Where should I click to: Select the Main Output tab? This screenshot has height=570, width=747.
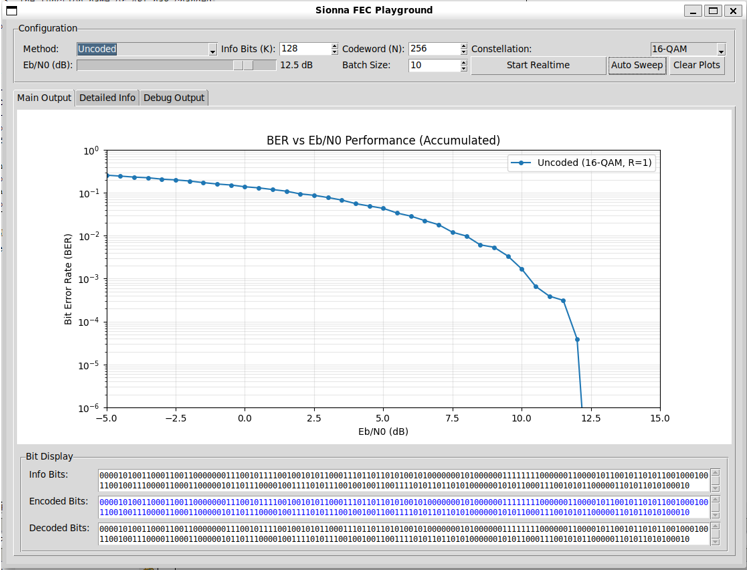[x=44, y=98]
